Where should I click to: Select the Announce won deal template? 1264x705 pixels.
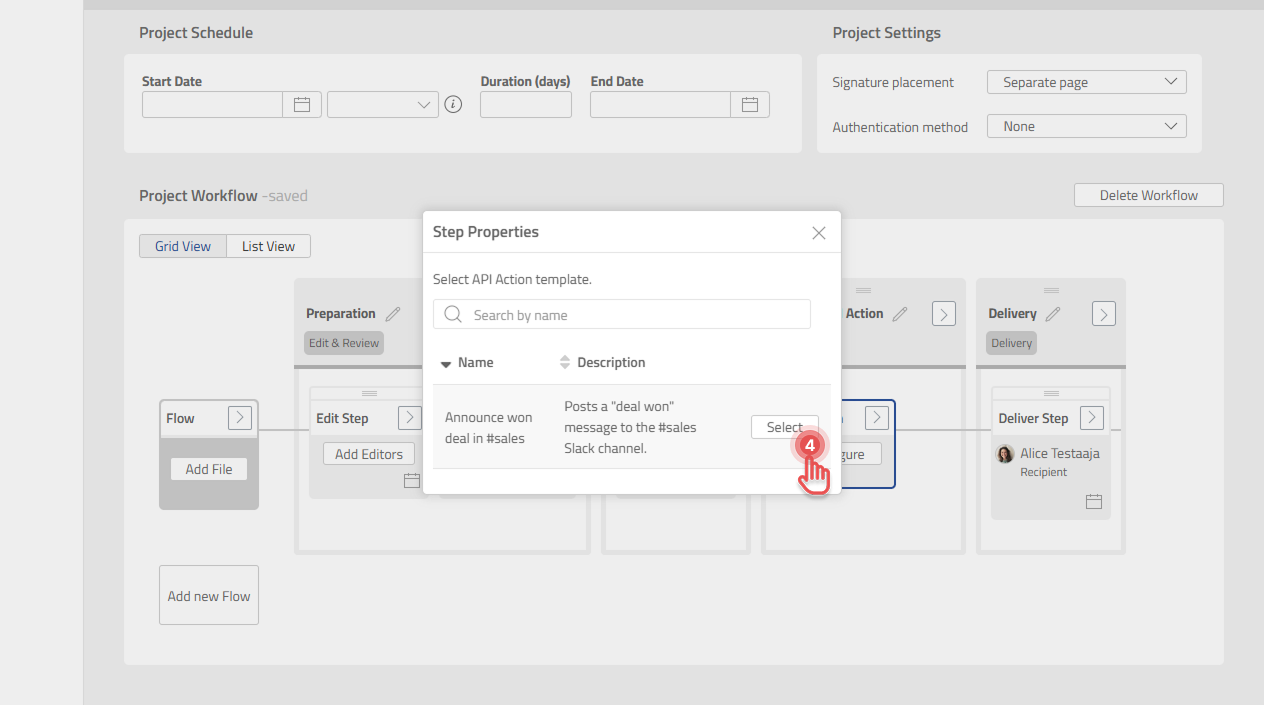(785, 427)
